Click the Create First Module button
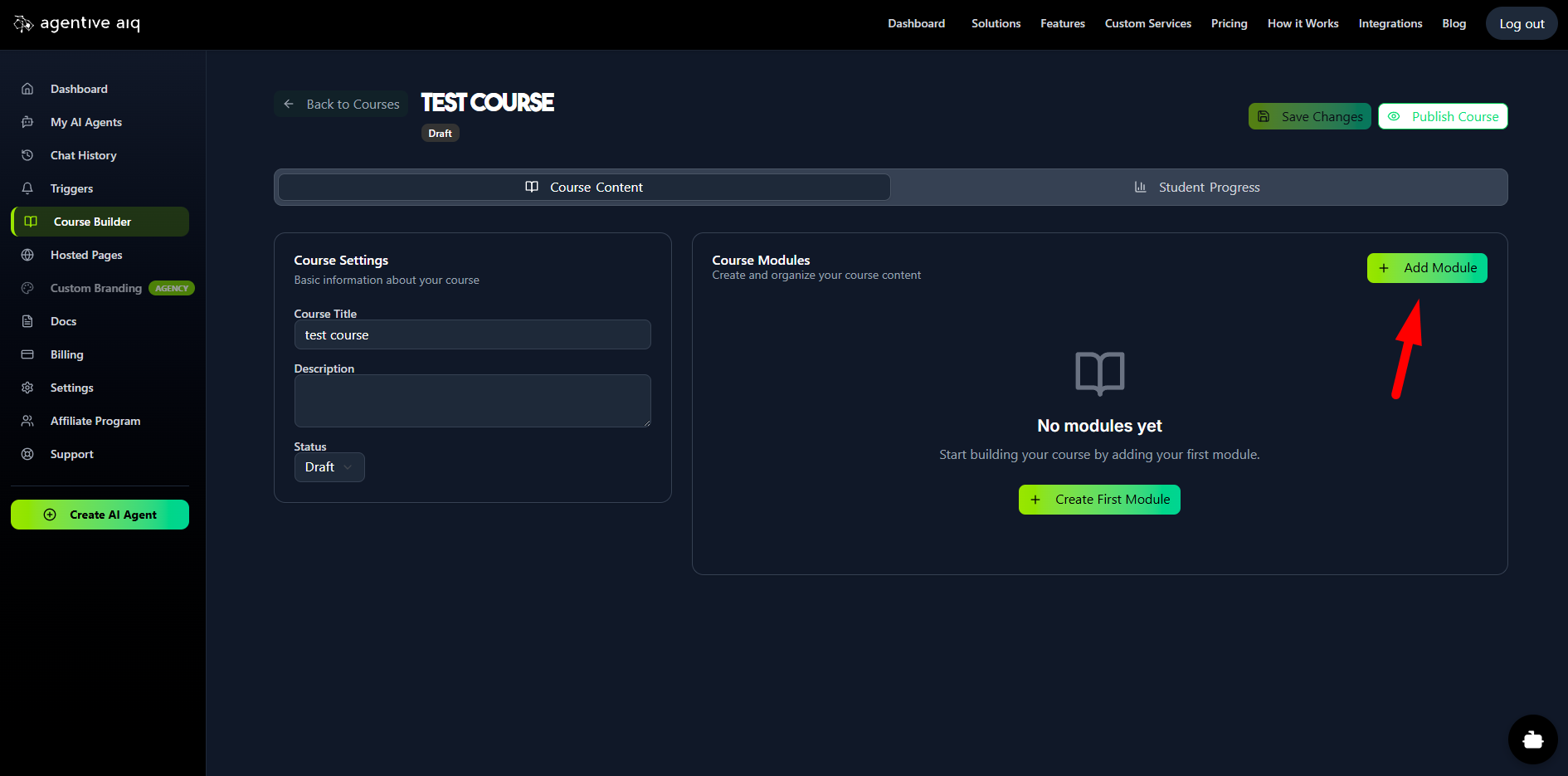 [1099, 500]
